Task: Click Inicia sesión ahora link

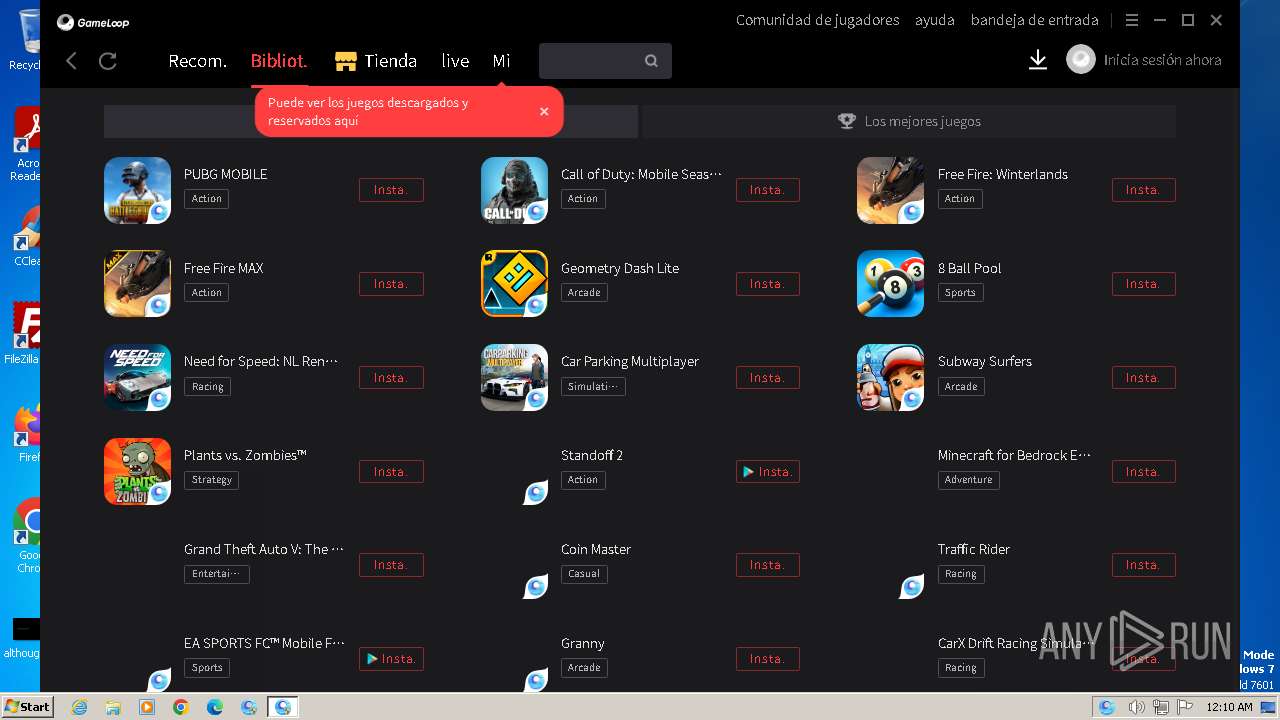Action: pos(1162,60)
